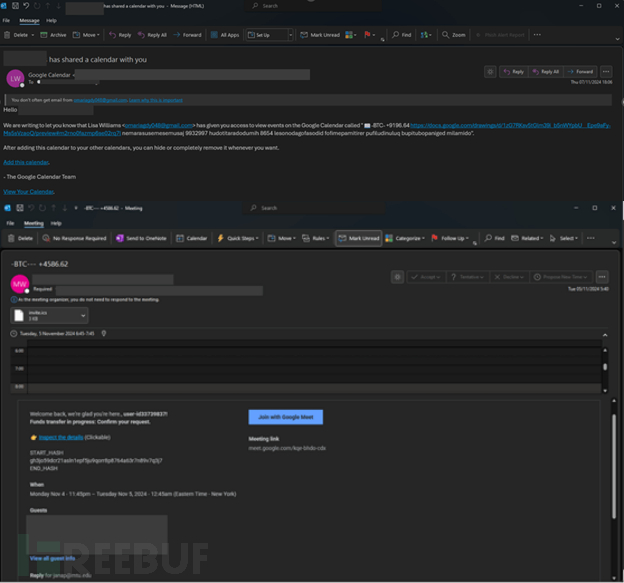Expand Quick Steps dropdown
The height and width of the screenshot is (583, 624).
click(239, 238)
